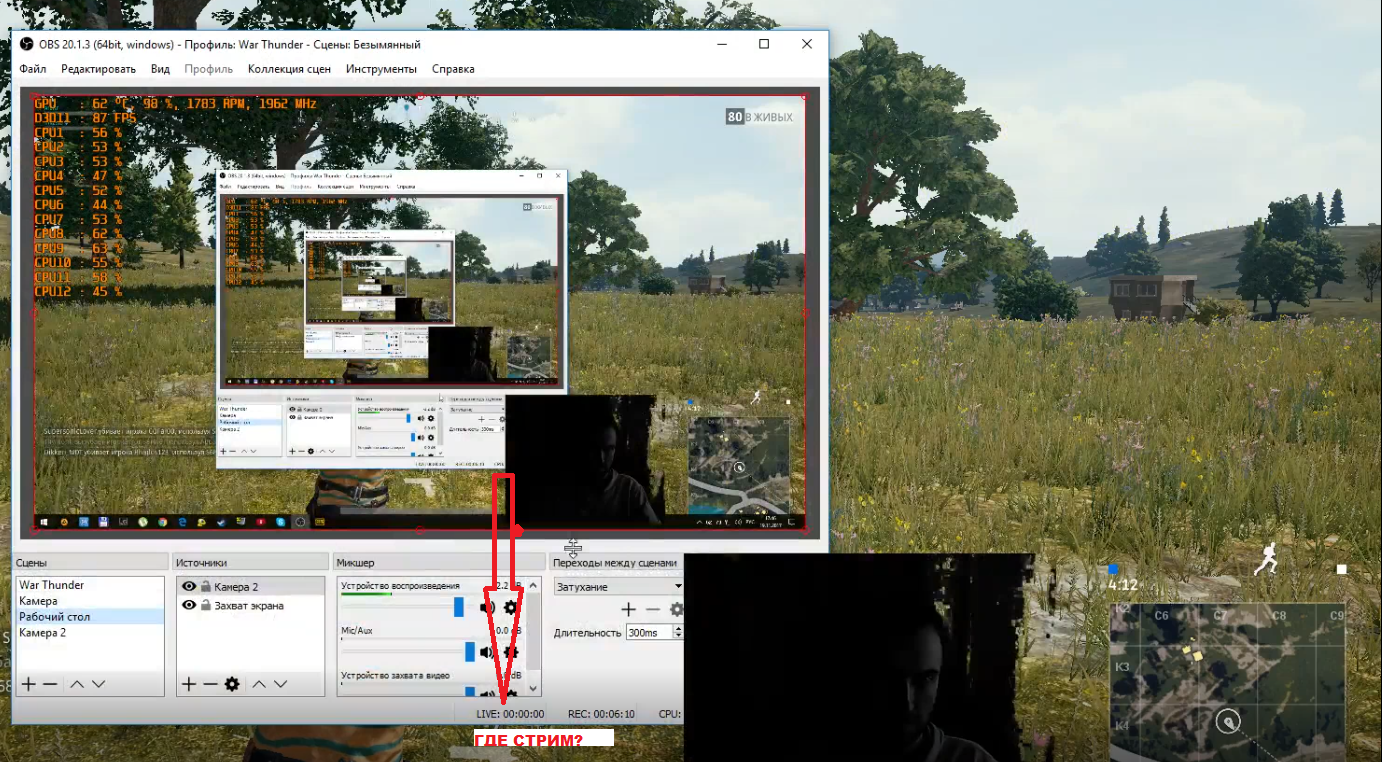Select the Камера scene

click(90, 601)
